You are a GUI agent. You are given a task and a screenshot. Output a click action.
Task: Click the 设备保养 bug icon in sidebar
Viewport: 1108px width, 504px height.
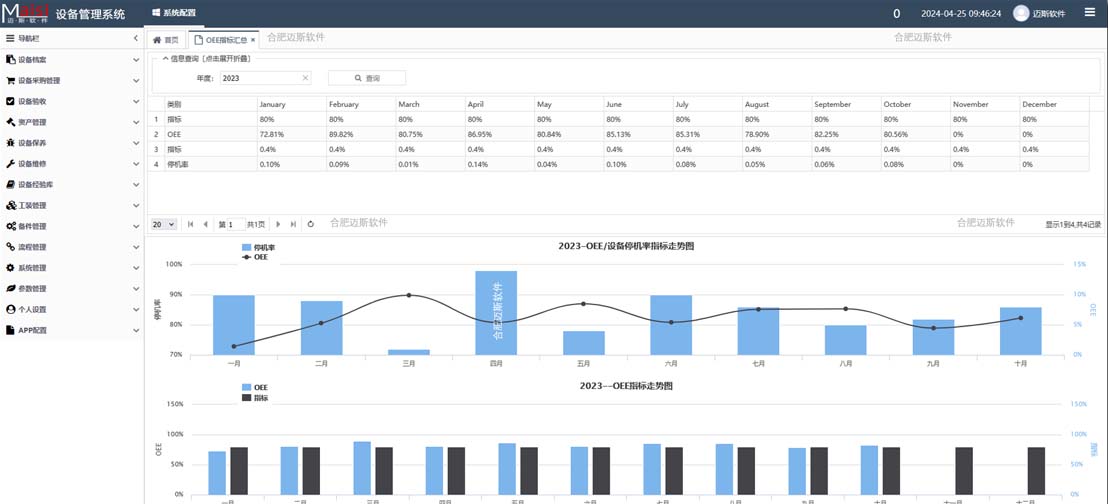pyautogui.click(x=10, y=143)
